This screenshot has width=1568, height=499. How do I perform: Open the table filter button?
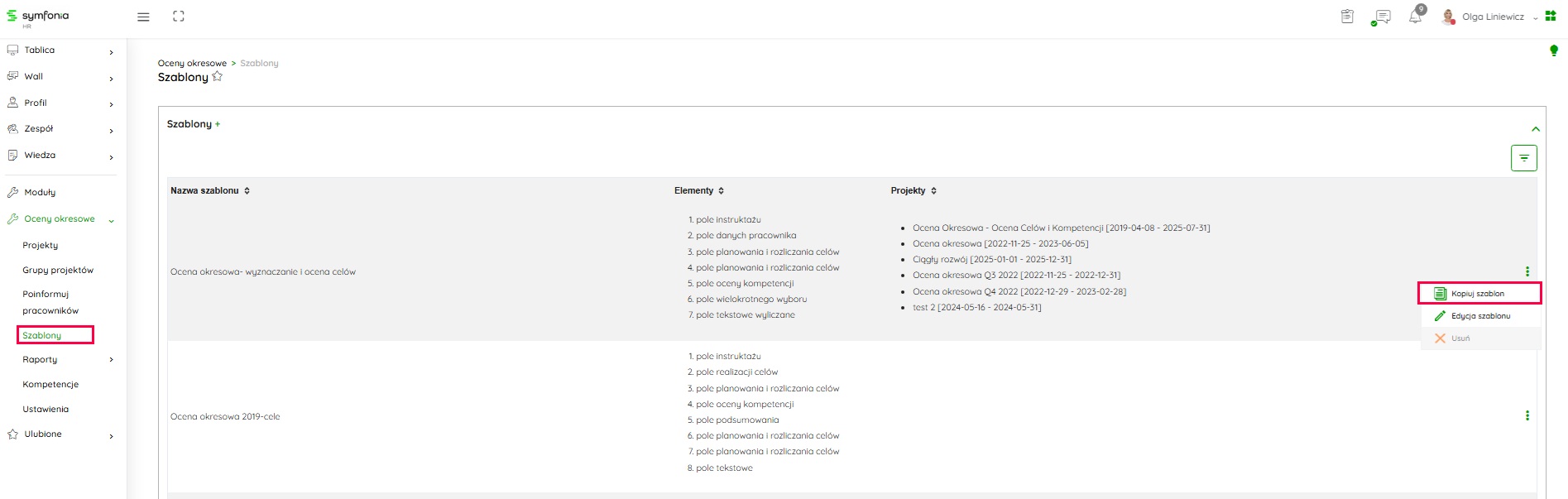pyautogui.click(x=1523, y=158)
